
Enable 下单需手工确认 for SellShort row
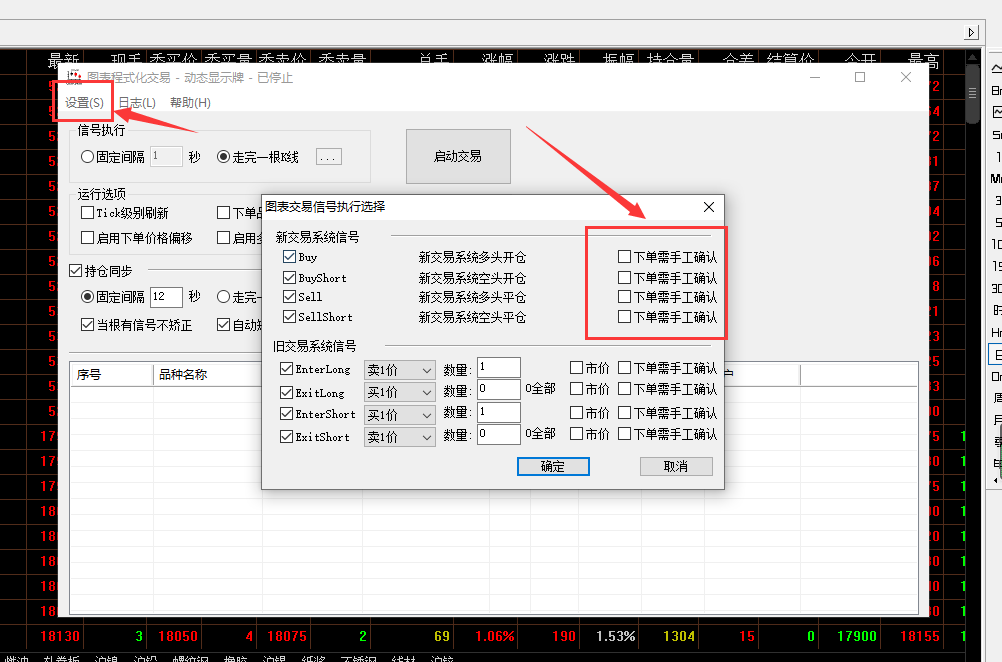pos(624,317)
